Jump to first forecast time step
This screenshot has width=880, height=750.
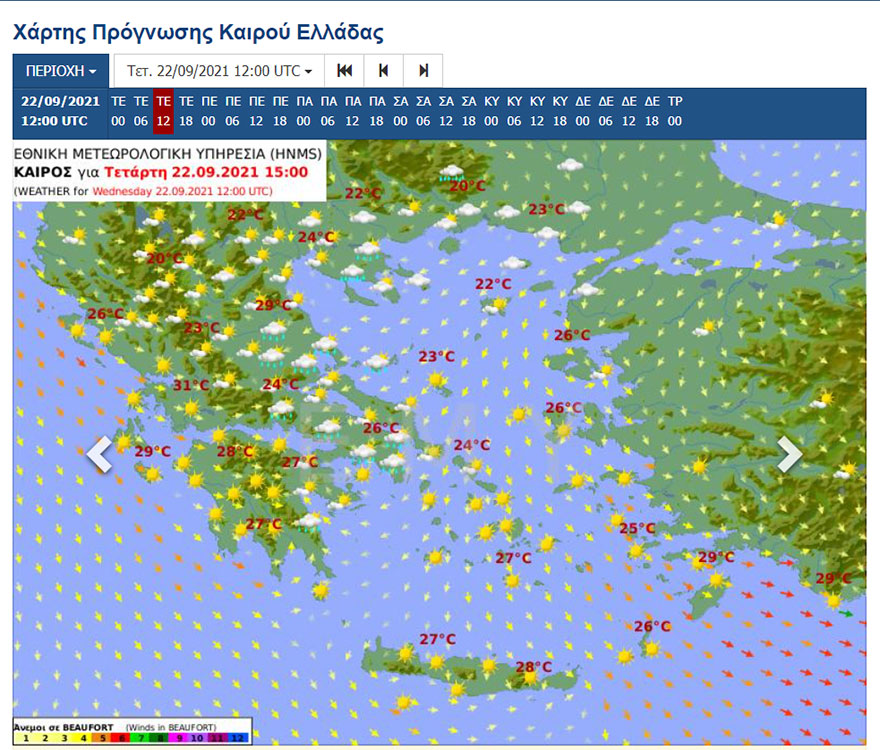tap(345, 71)
